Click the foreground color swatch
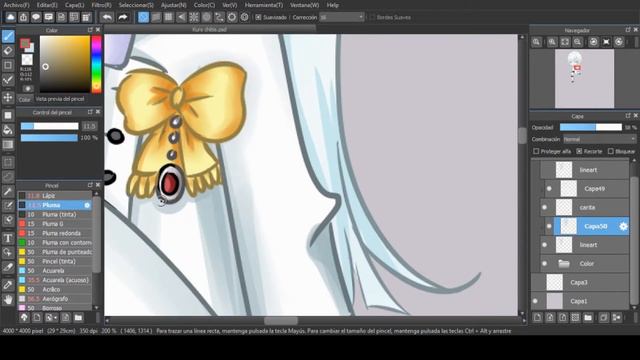The image size is (640, 360). (x=25, y=43)
